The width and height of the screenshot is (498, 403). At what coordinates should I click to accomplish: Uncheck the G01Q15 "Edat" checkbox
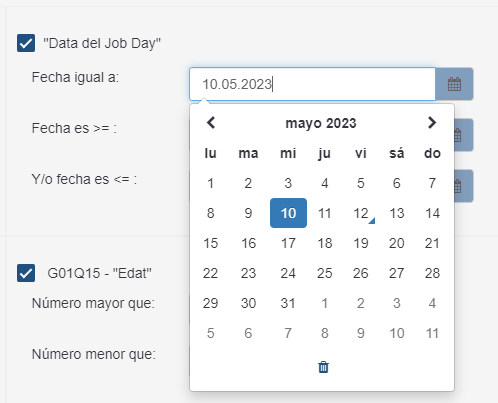click(x=26, y=273)
